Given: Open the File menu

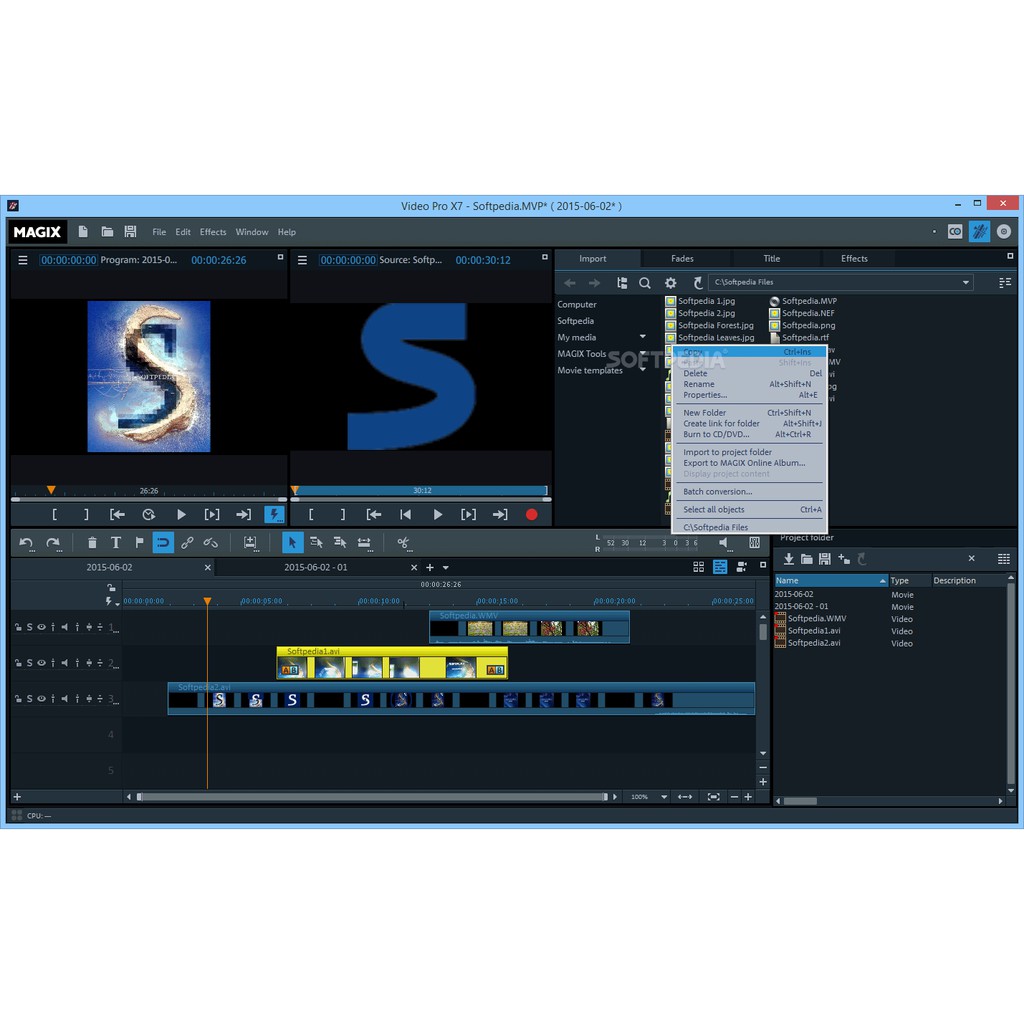Looking at the screenshot, I should 159,232.
